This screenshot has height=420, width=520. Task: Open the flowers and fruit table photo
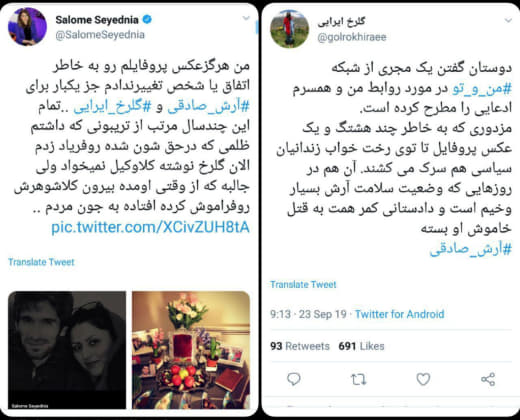point(191,350)
